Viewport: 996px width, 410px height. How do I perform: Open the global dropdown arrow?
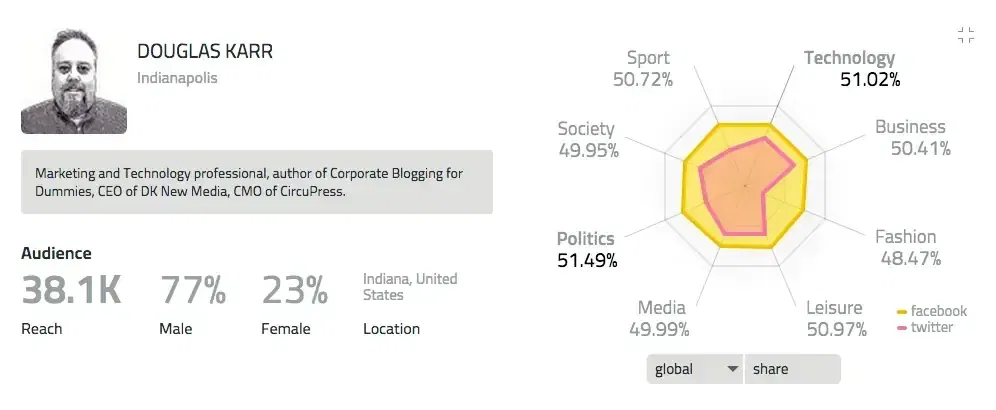pos(732,369)
